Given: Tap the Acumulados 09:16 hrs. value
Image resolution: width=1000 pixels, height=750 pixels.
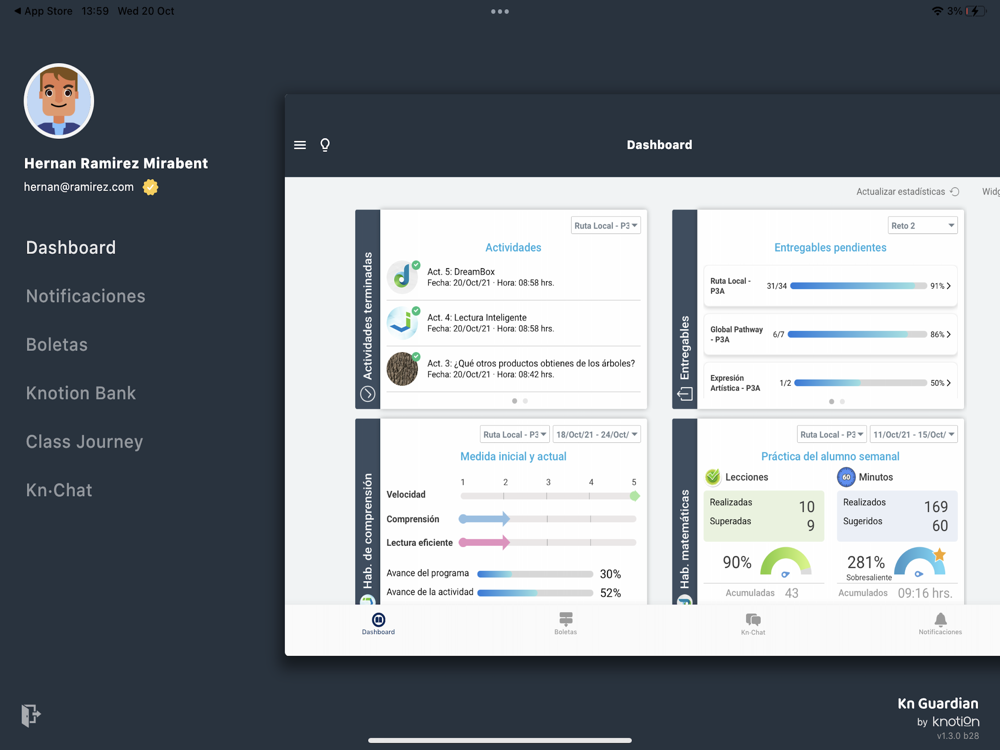Looking at the screenshot, I should tap(925, 593).
